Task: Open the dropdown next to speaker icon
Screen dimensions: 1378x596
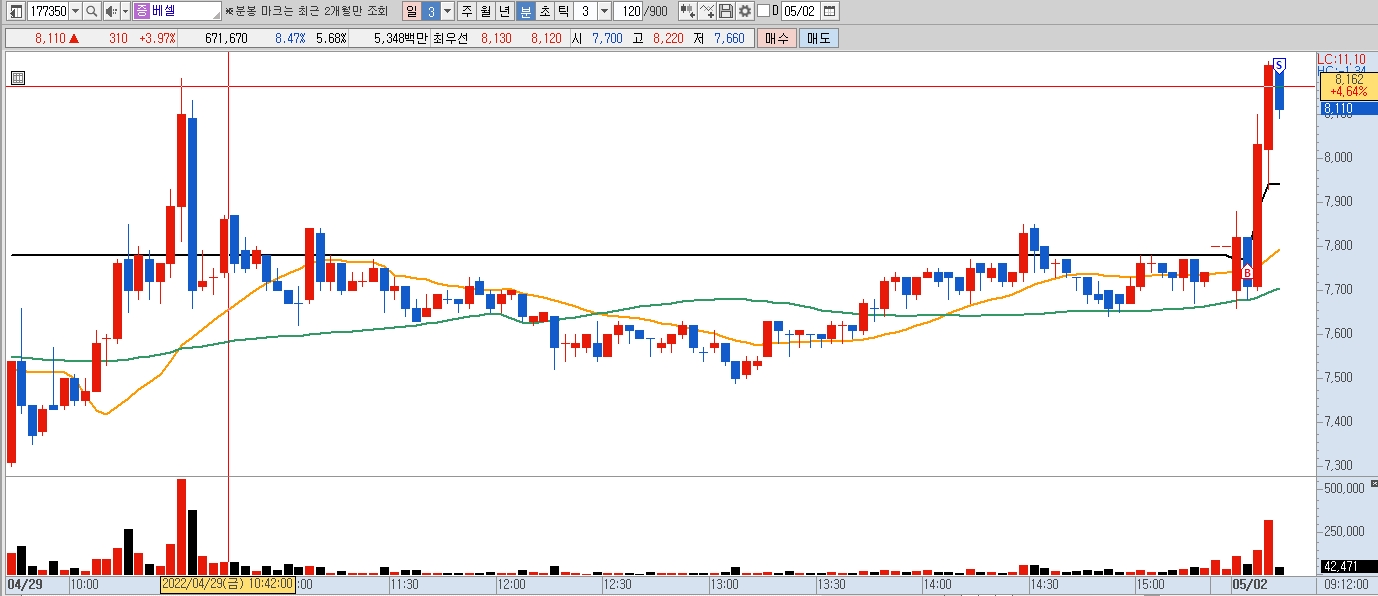Action: [x=125, y=12]
